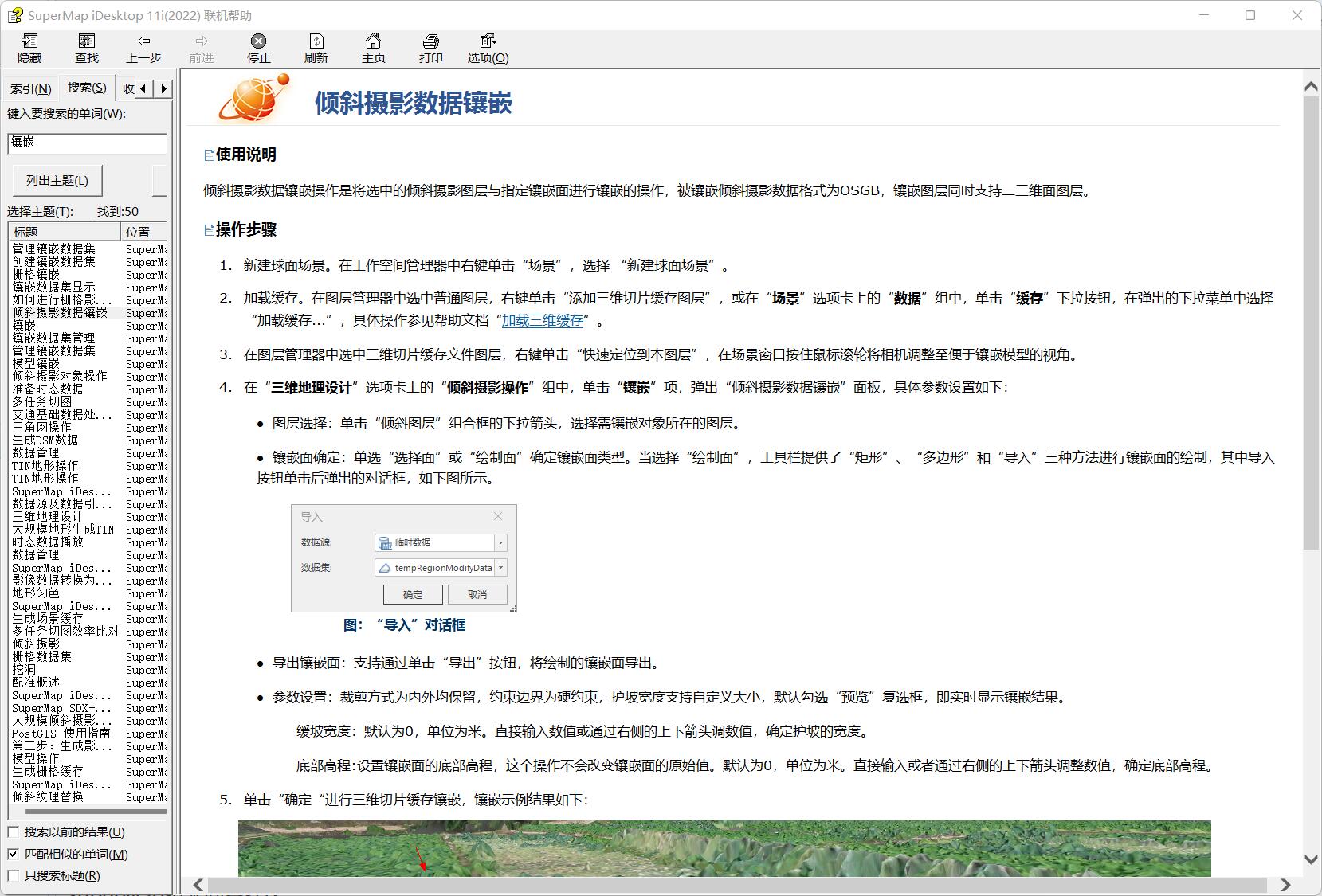Click the SuperMap globe logo
The width and height of the screenshot is (1322, 896).
(254, 98)
